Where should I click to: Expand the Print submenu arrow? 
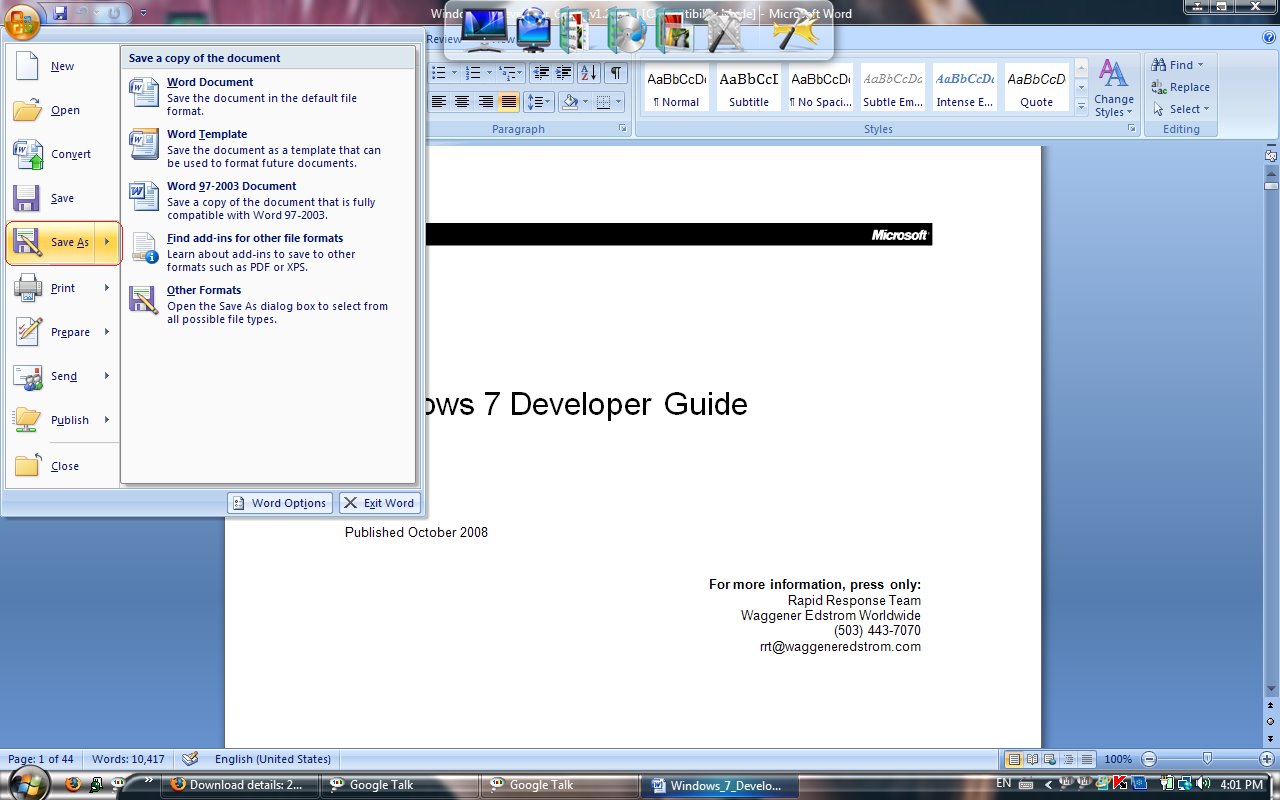pyautogui.click(x=107, y=288)
